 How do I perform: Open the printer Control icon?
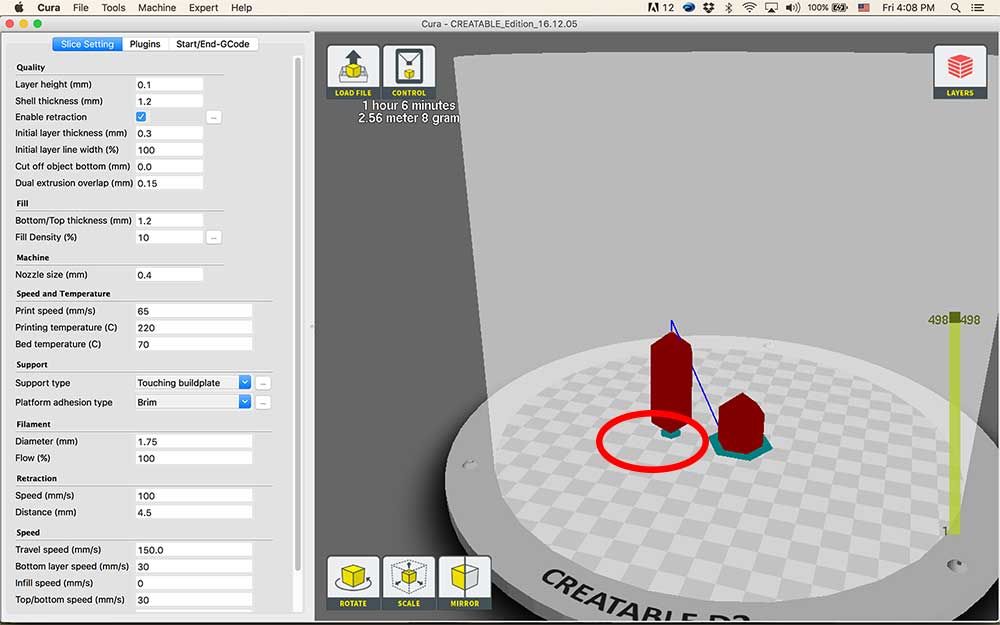tap(409, 71)
